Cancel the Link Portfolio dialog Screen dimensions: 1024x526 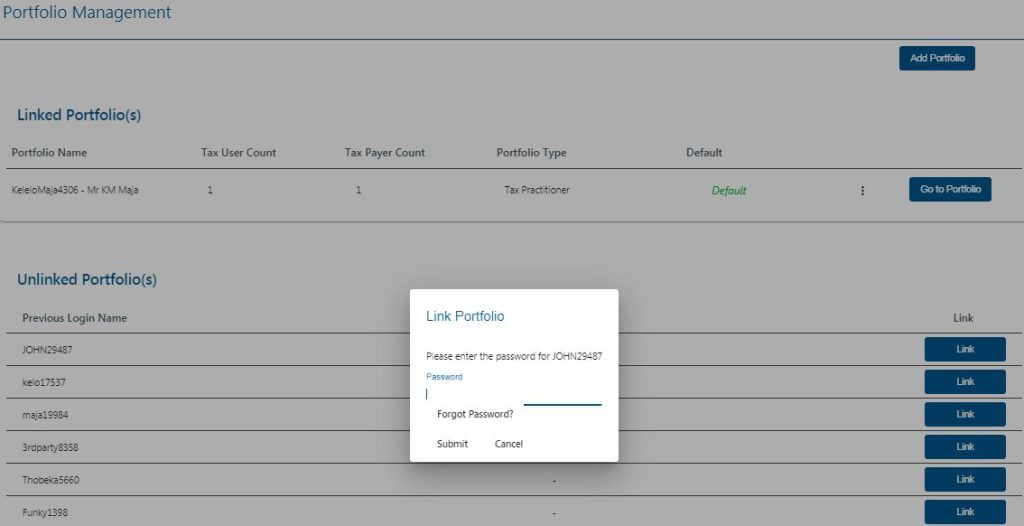(x=508, y=444)
